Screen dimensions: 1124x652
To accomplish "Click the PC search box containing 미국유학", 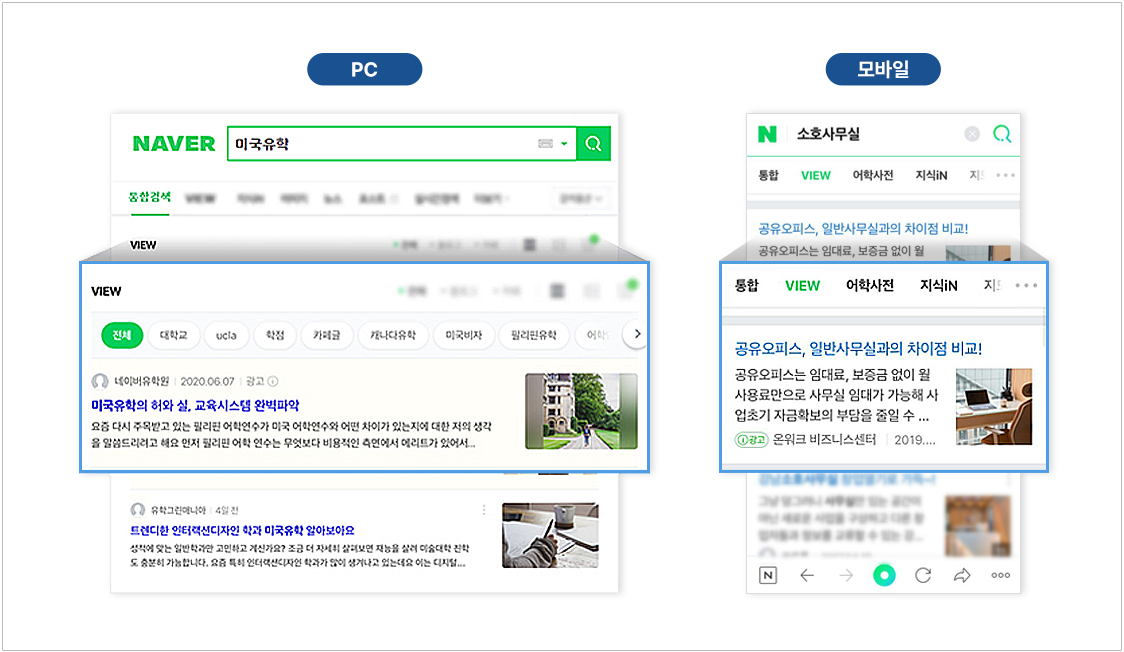I will click(401, 144).
